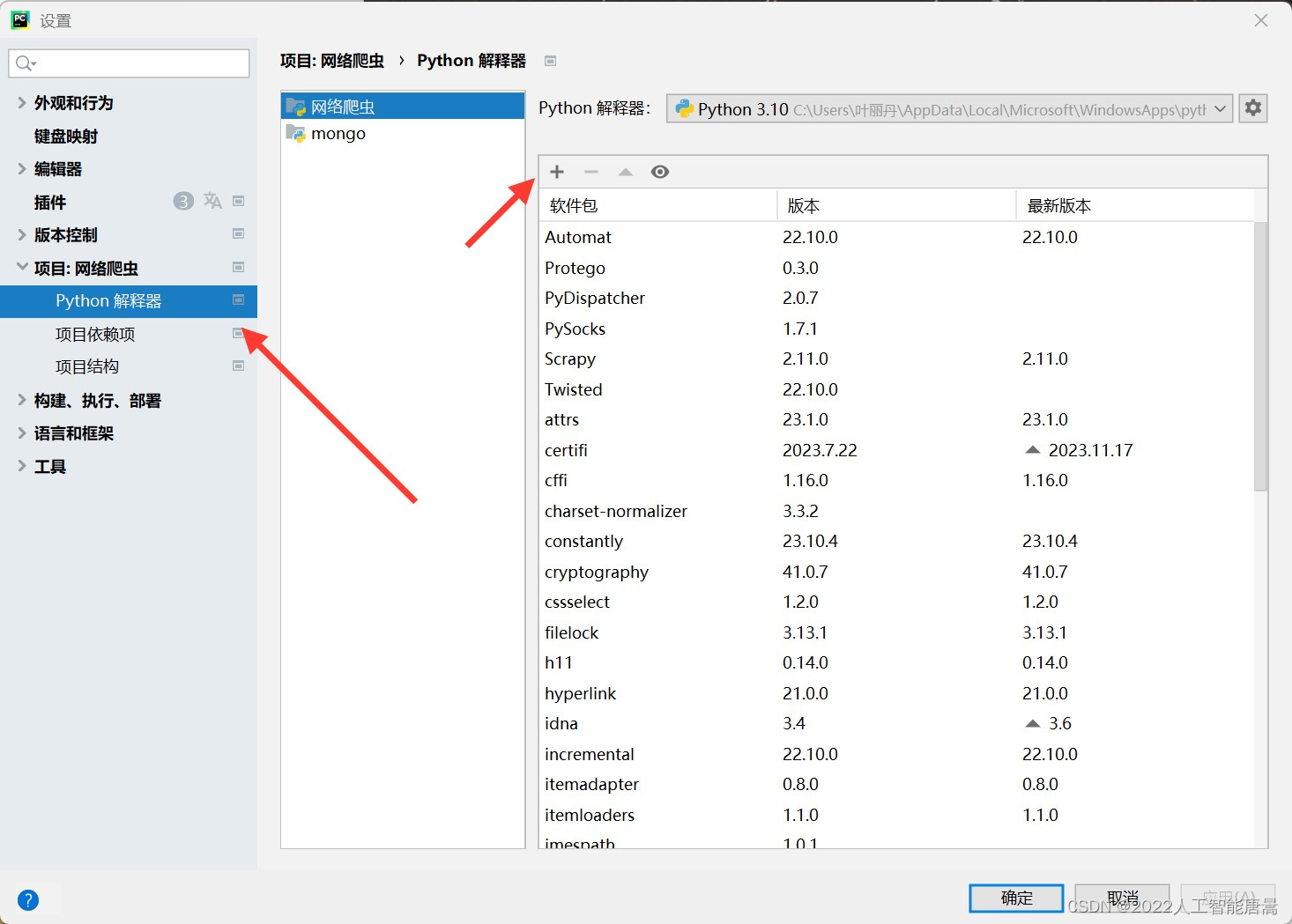Expand the 外观和行为 section
The width and height of the screenshot is (1292, 924).
click(x=22, y=102)
